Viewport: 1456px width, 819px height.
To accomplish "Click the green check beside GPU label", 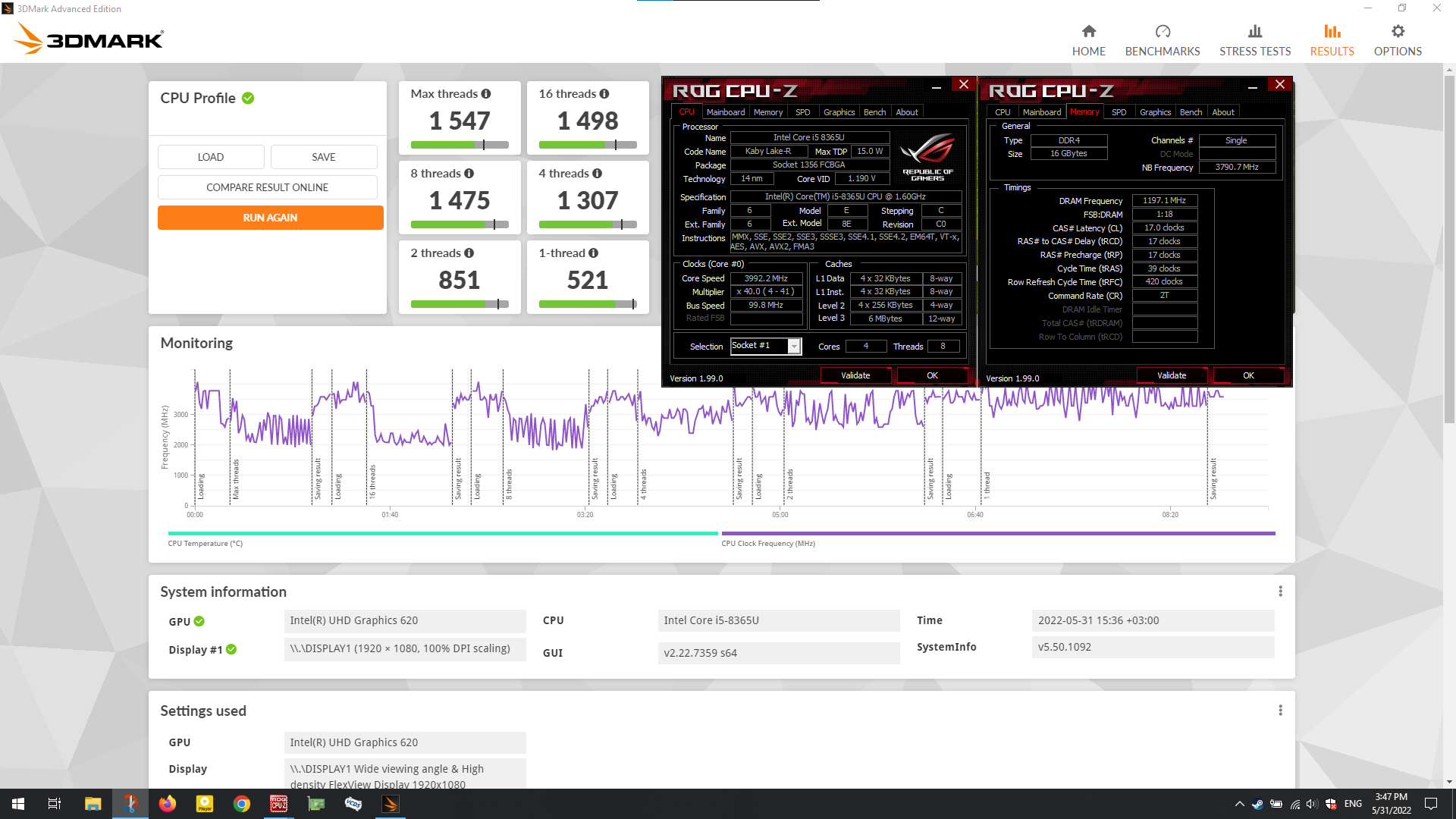I will [199, 621].
